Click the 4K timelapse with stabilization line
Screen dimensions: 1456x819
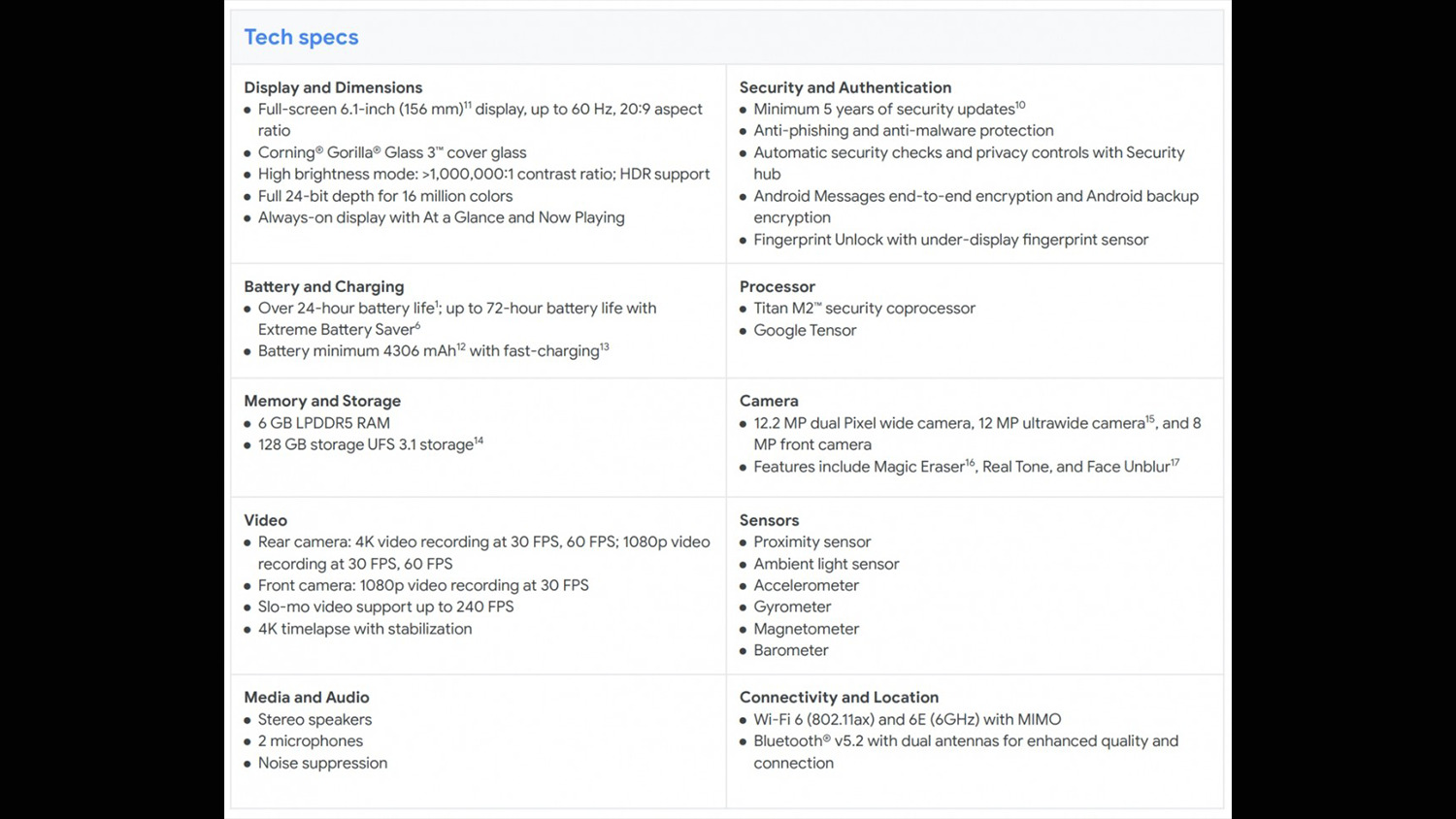365,629
